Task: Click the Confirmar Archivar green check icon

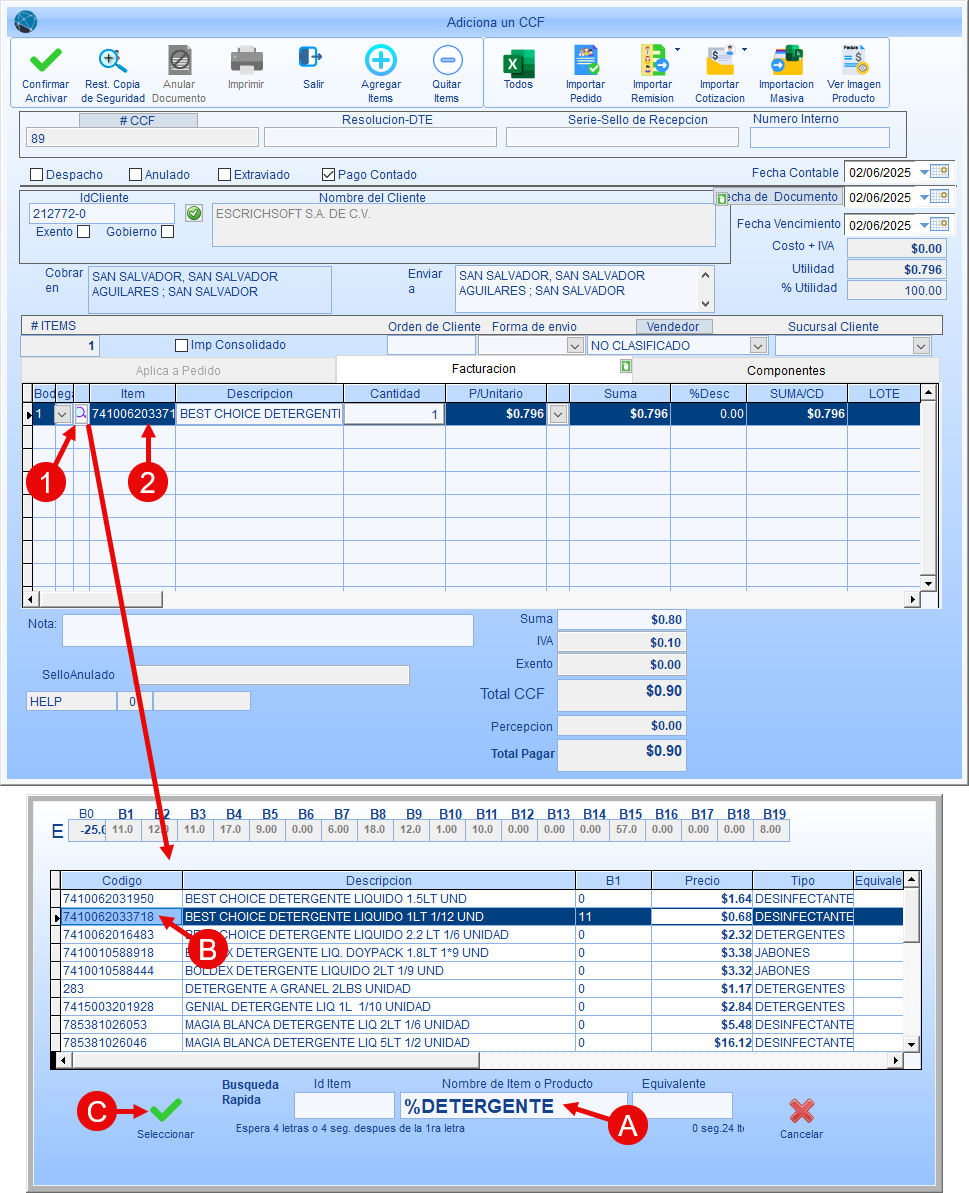Action: (46, 59)
